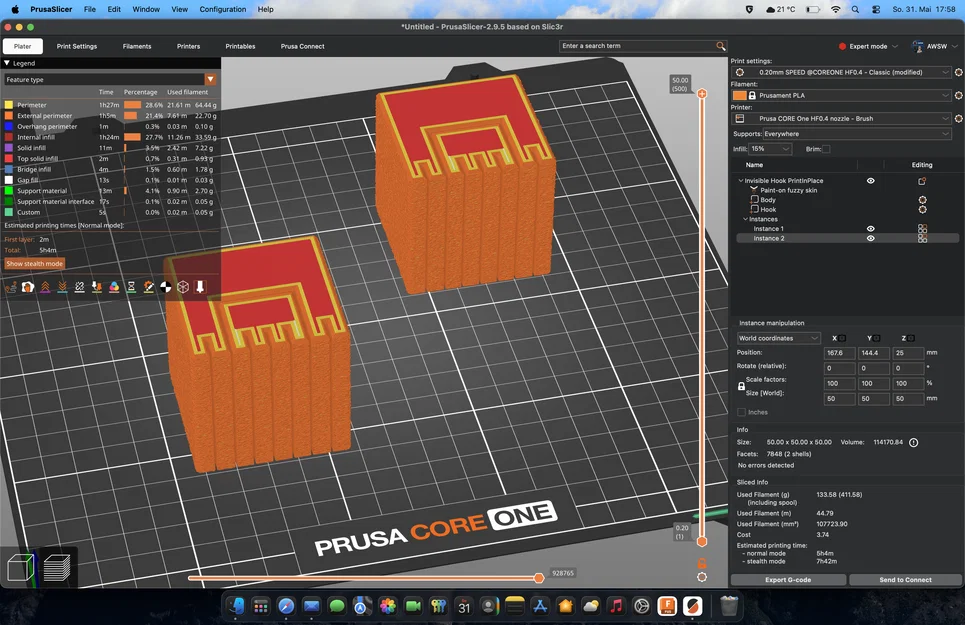Click the Hook part settings gear icon
This screenshot has height=625, width=965.
(x=922, y=209)
